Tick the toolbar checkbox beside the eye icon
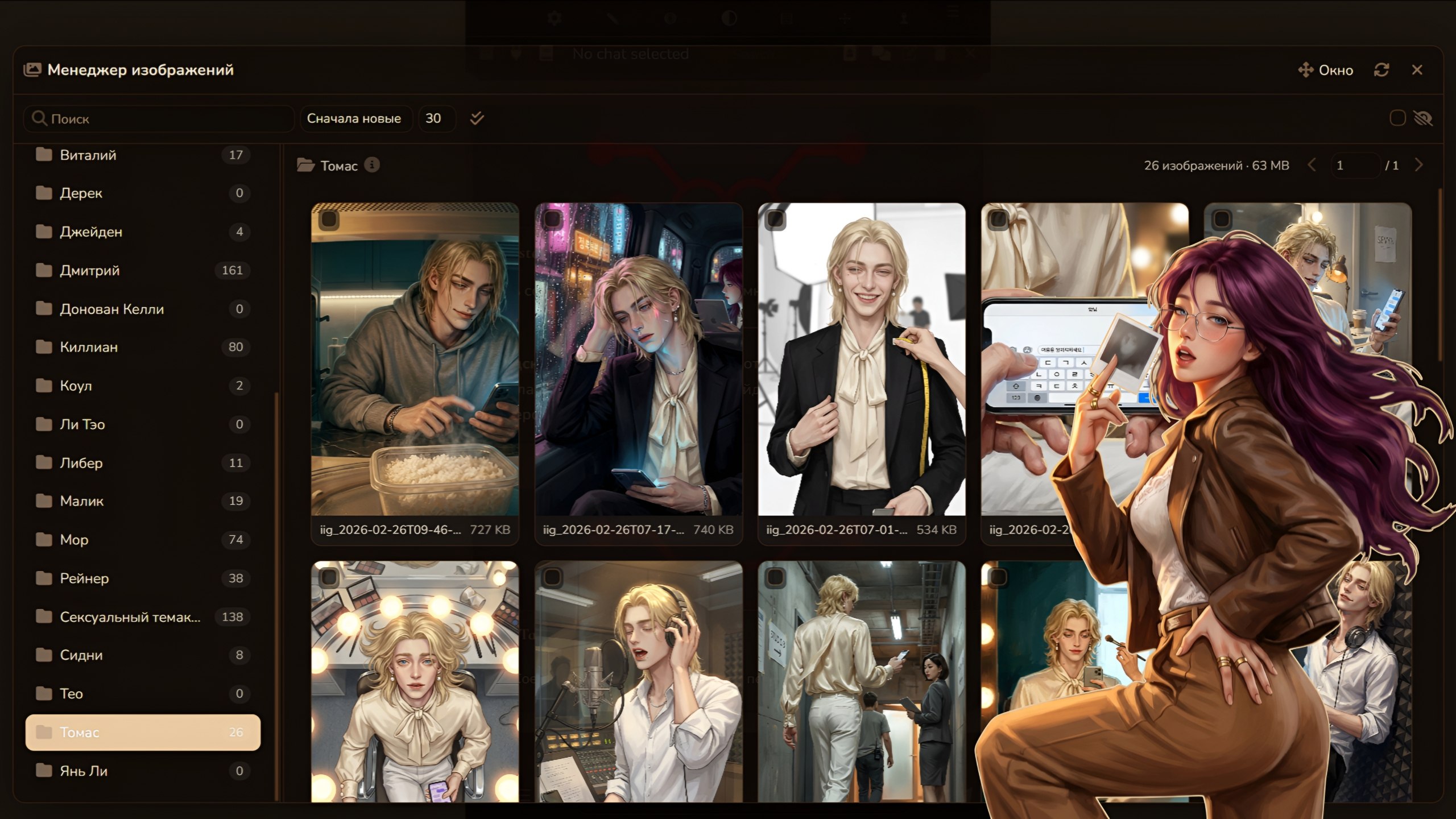The width and height of the screenshot is (1456, 819). pyautogui.click(x=1397, y=118)
